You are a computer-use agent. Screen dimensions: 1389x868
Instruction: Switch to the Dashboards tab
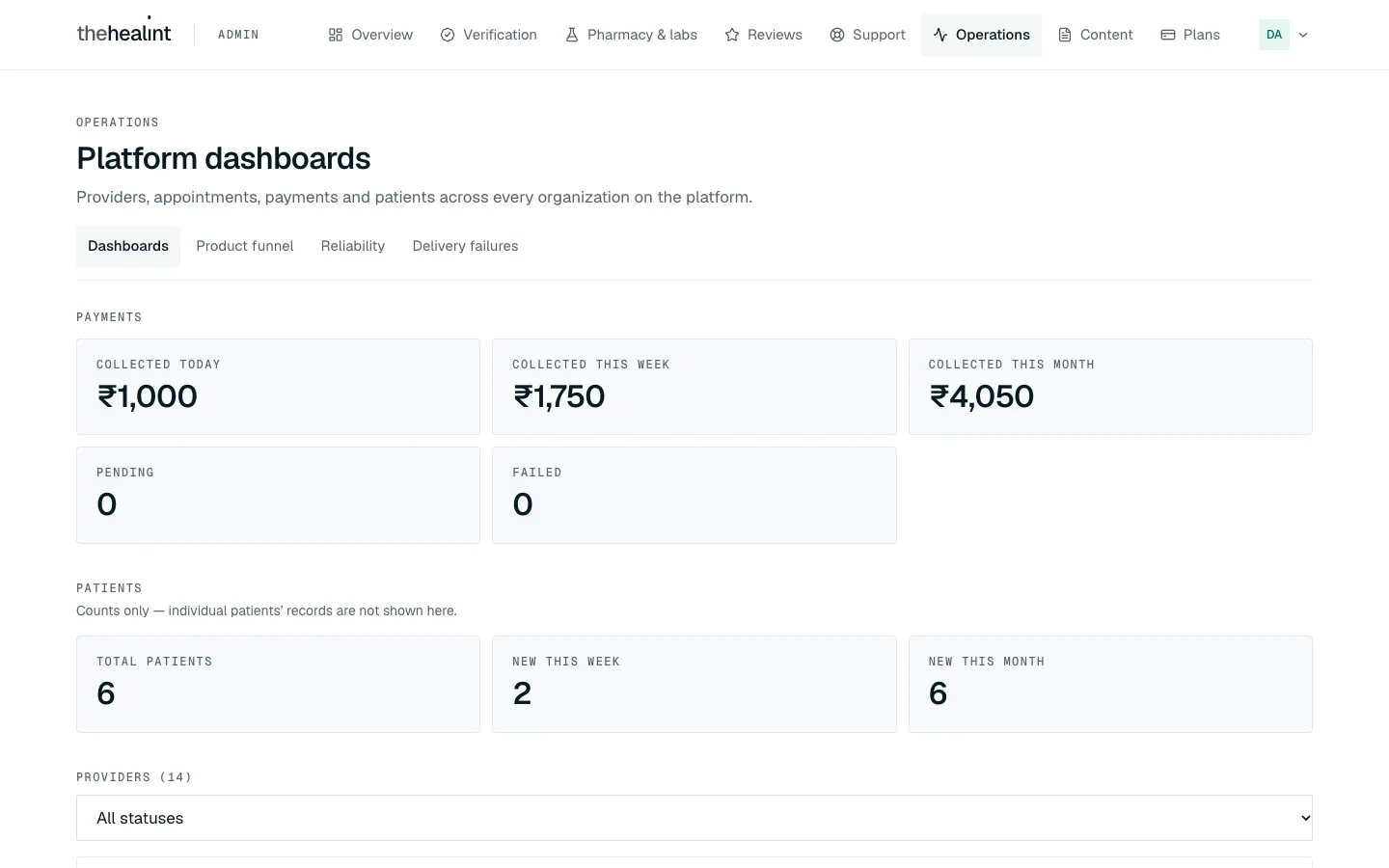[x=128, y=246]
